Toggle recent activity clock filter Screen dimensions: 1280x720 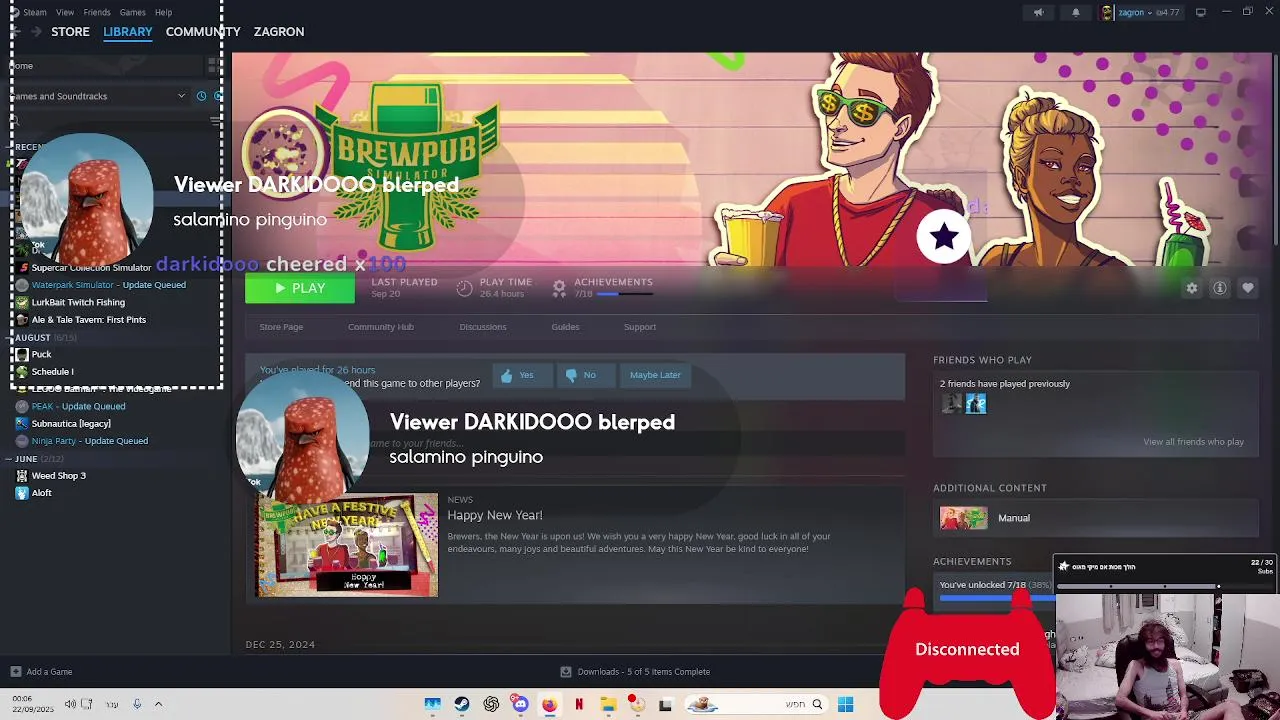(x=201, y=96)
